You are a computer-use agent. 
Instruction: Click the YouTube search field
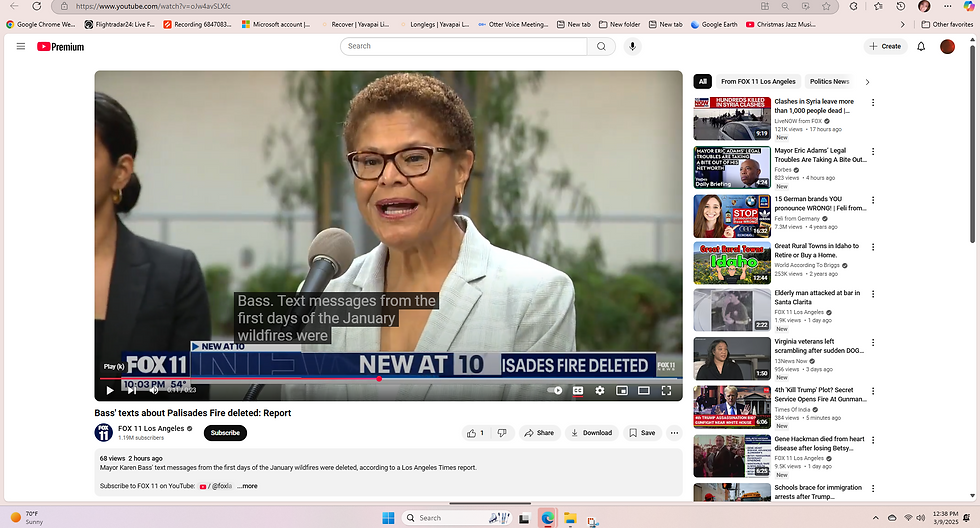pos(464,46)
